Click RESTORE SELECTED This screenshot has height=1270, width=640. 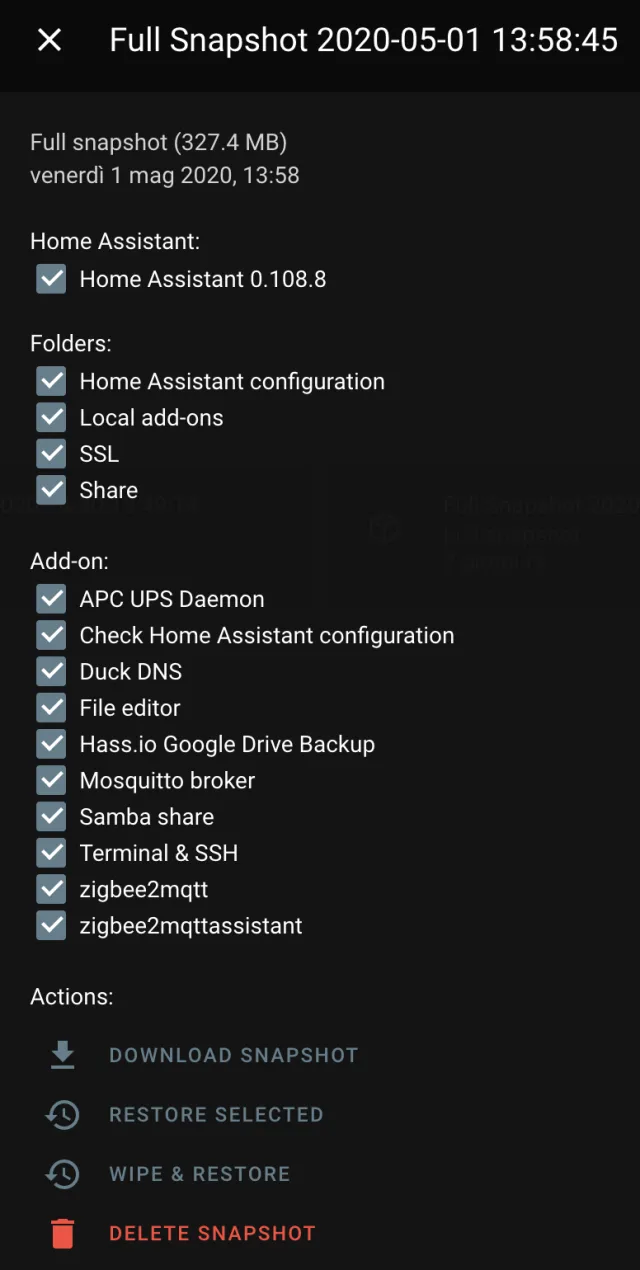pyautogui.click(x=216, y=1115)
